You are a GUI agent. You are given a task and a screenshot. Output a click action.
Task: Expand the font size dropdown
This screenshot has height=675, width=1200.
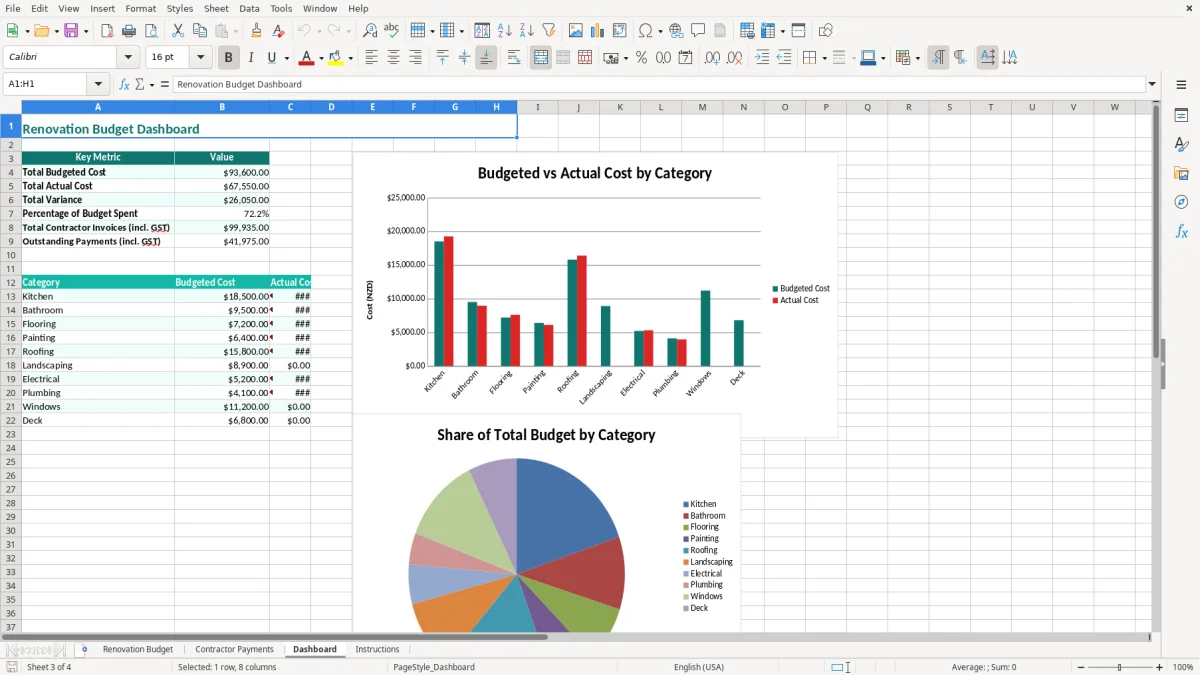click(x=200, y=58)
